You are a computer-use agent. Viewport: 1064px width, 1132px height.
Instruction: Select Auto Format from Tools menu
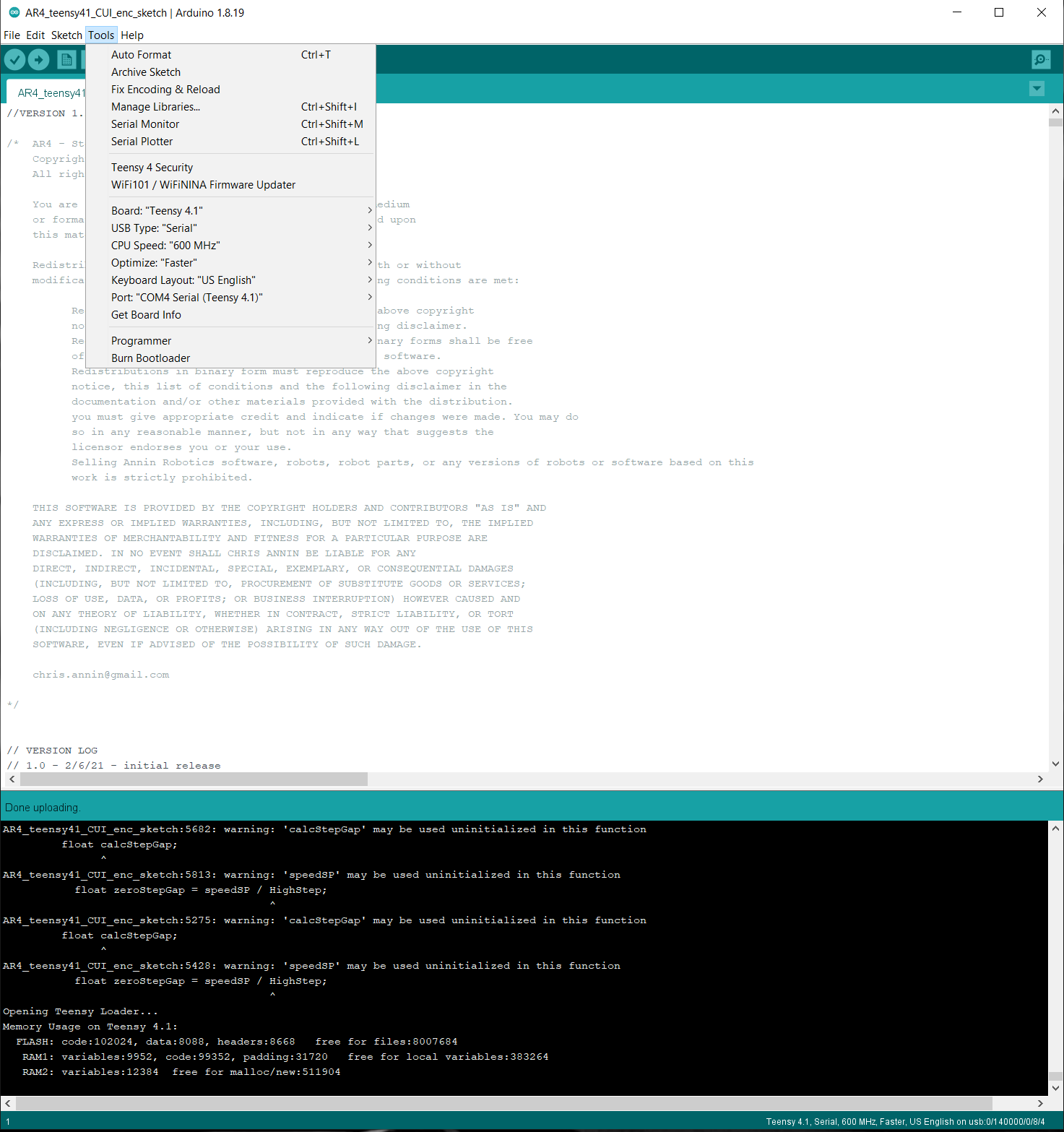230,55
